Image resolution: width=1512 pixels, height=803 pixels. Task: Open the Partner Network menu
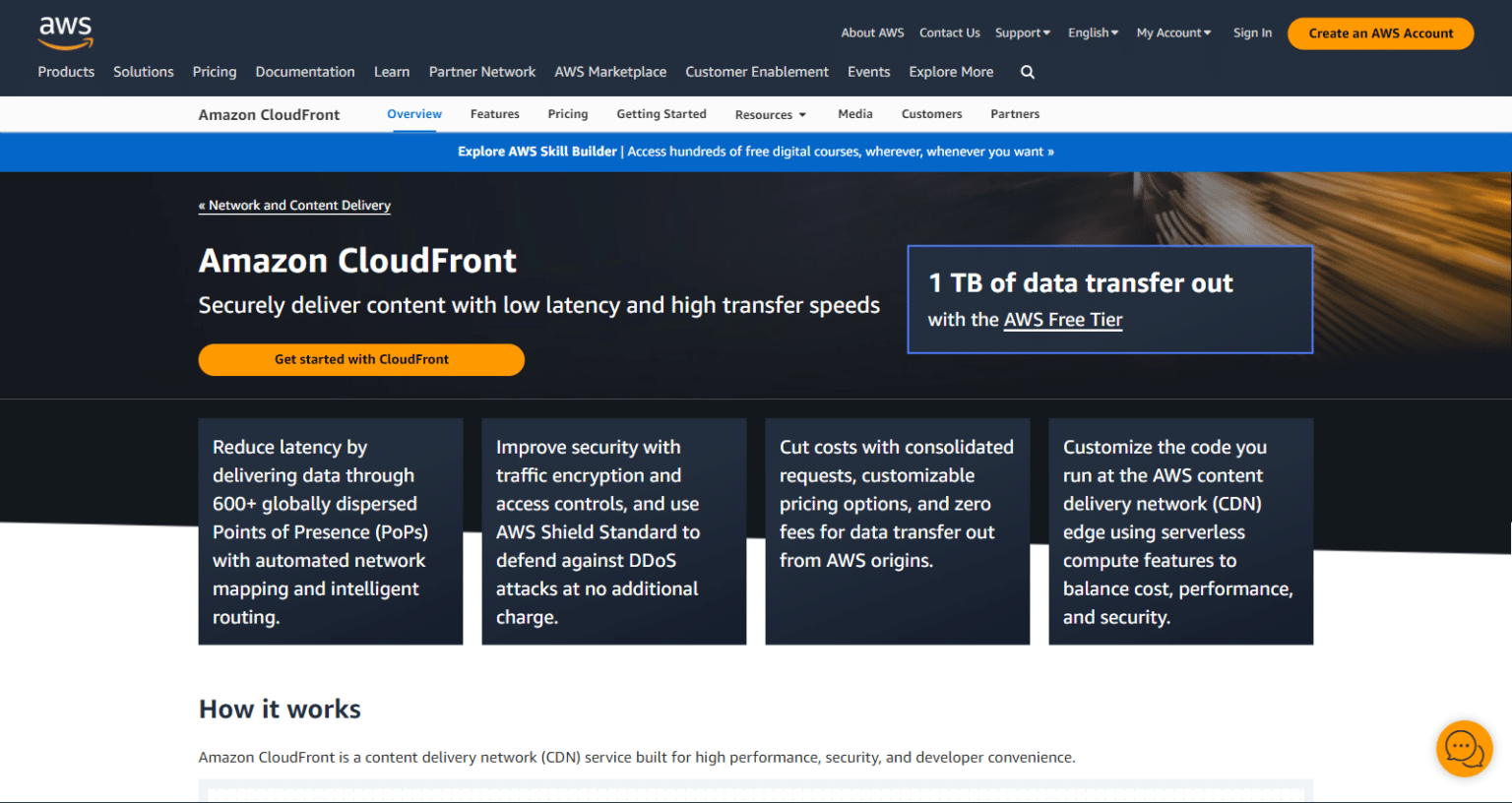click(x=482, y=72)
